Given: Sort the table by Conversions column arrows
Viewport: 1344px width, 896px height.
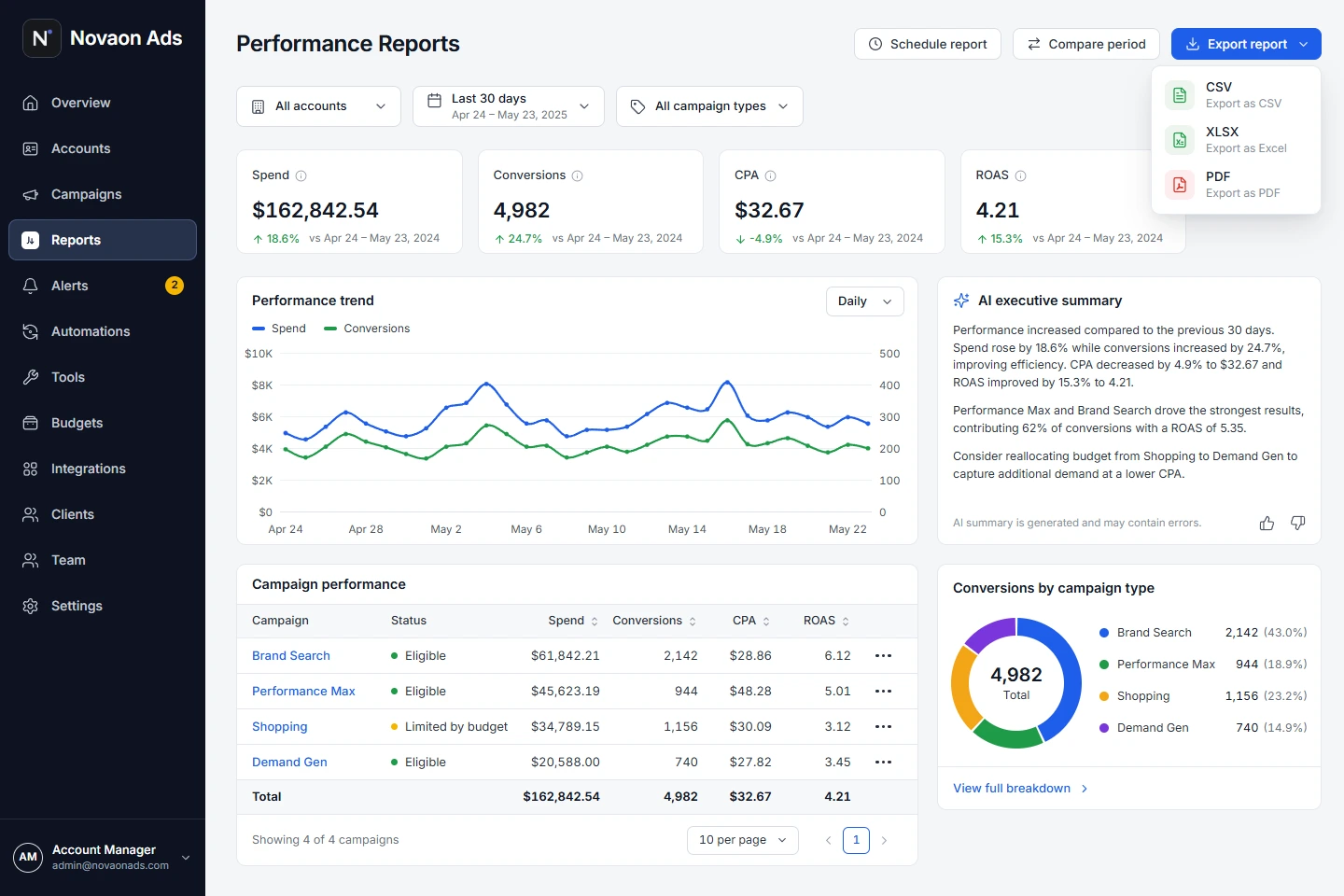Looking at the screenshot, I should tap(693, 622).
